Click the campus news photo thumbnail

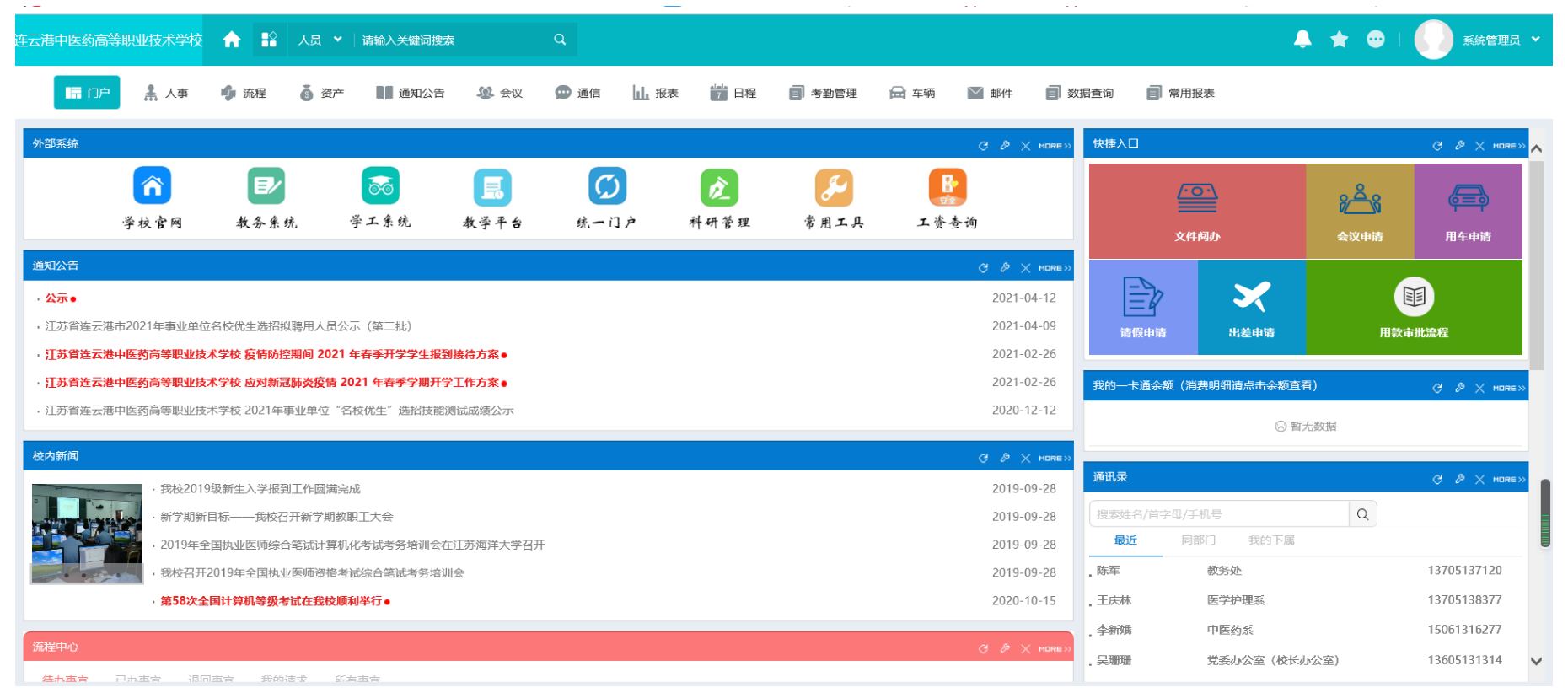point(87,534)
